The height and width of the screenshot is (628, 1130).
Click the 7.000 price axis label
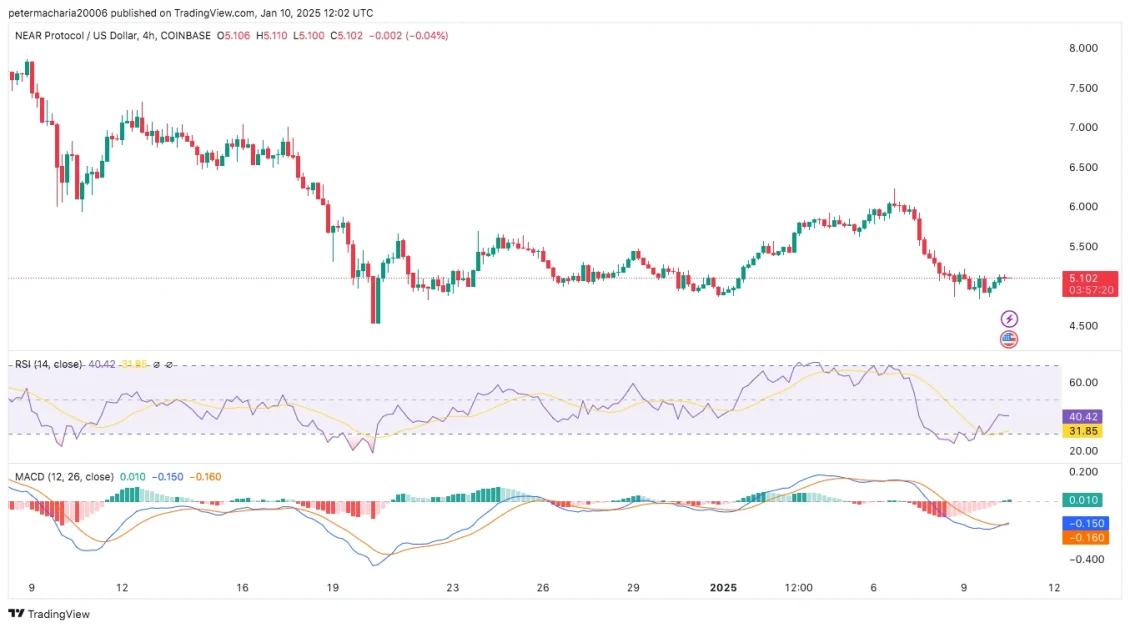pyautogui.click(x=1083, y=127)
